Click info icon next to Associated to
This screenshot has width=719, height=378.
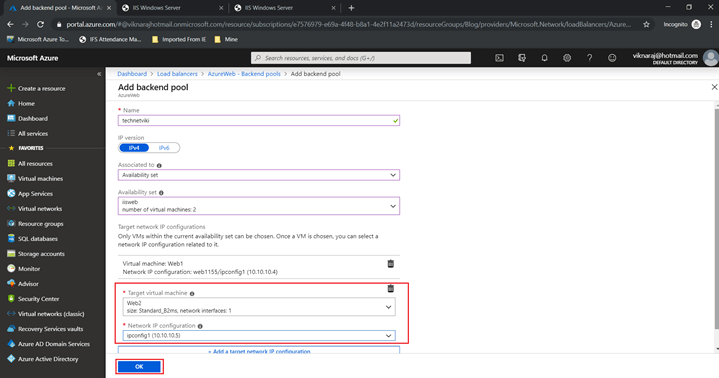coord(159,165)
